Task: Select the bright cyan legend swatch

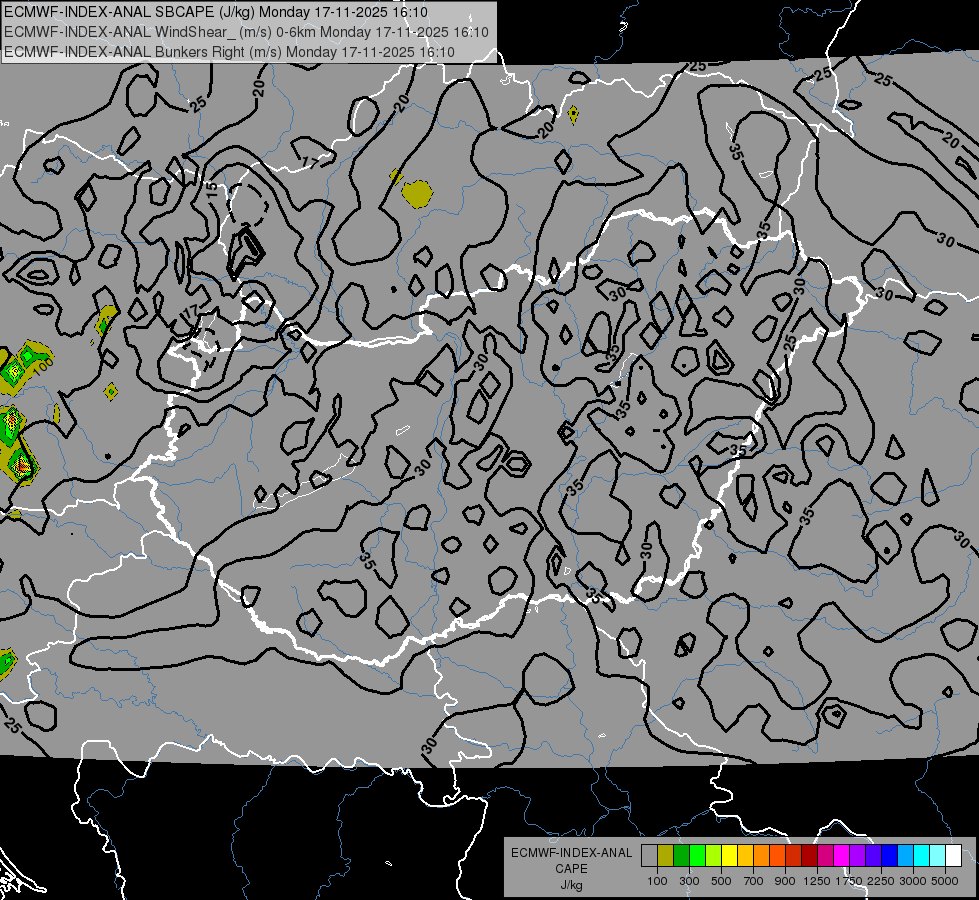Action: (x=922, y=856)
